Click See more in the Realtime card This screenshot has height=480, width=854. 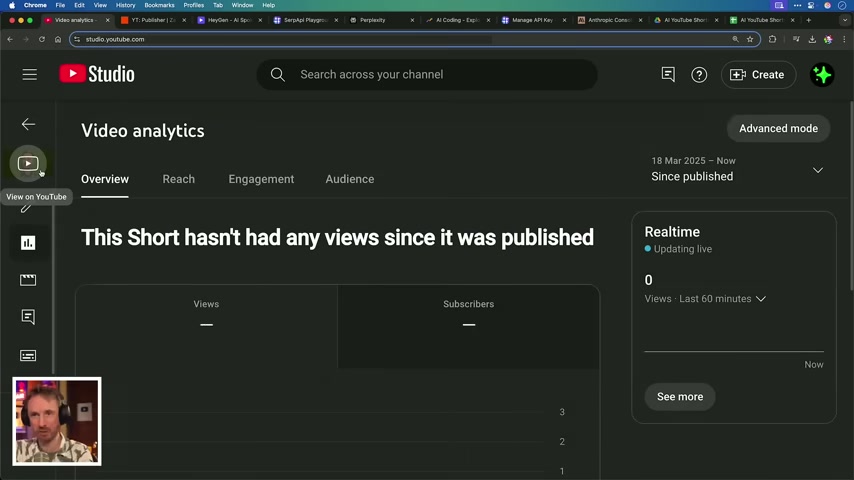680,397
